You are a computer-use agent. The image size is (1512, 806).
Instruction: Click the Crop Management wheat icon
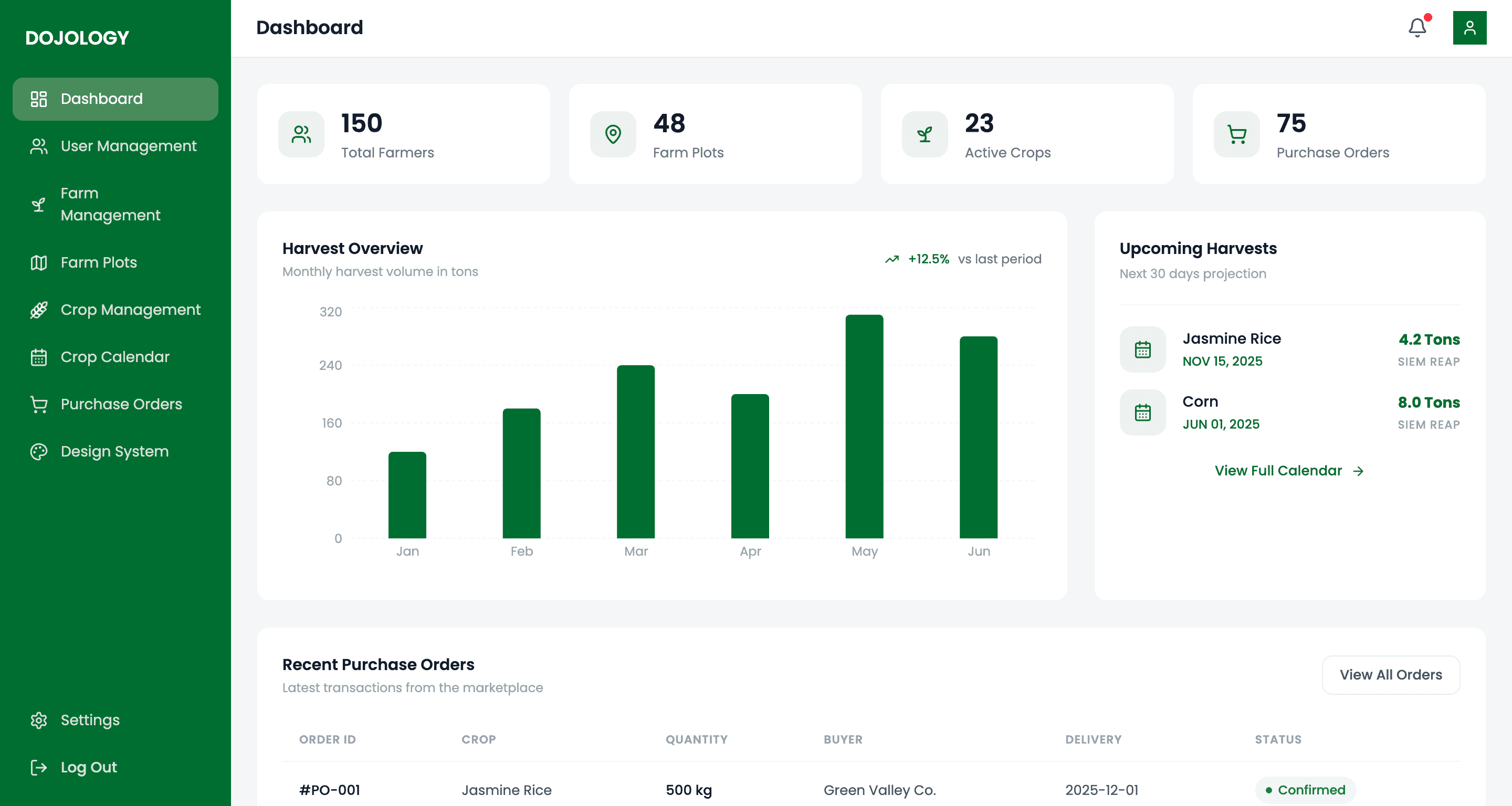coord(39,310)
